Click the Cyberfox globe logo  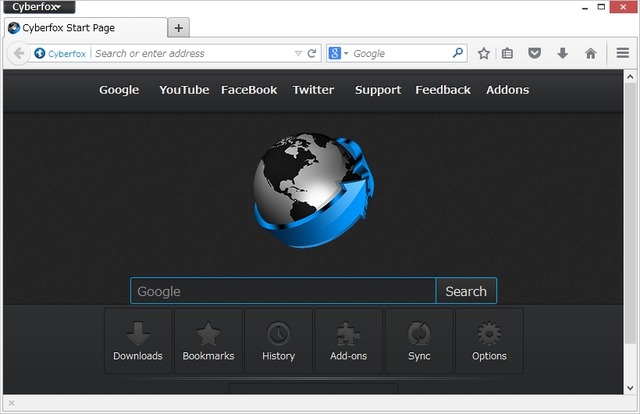pos(313,190)
